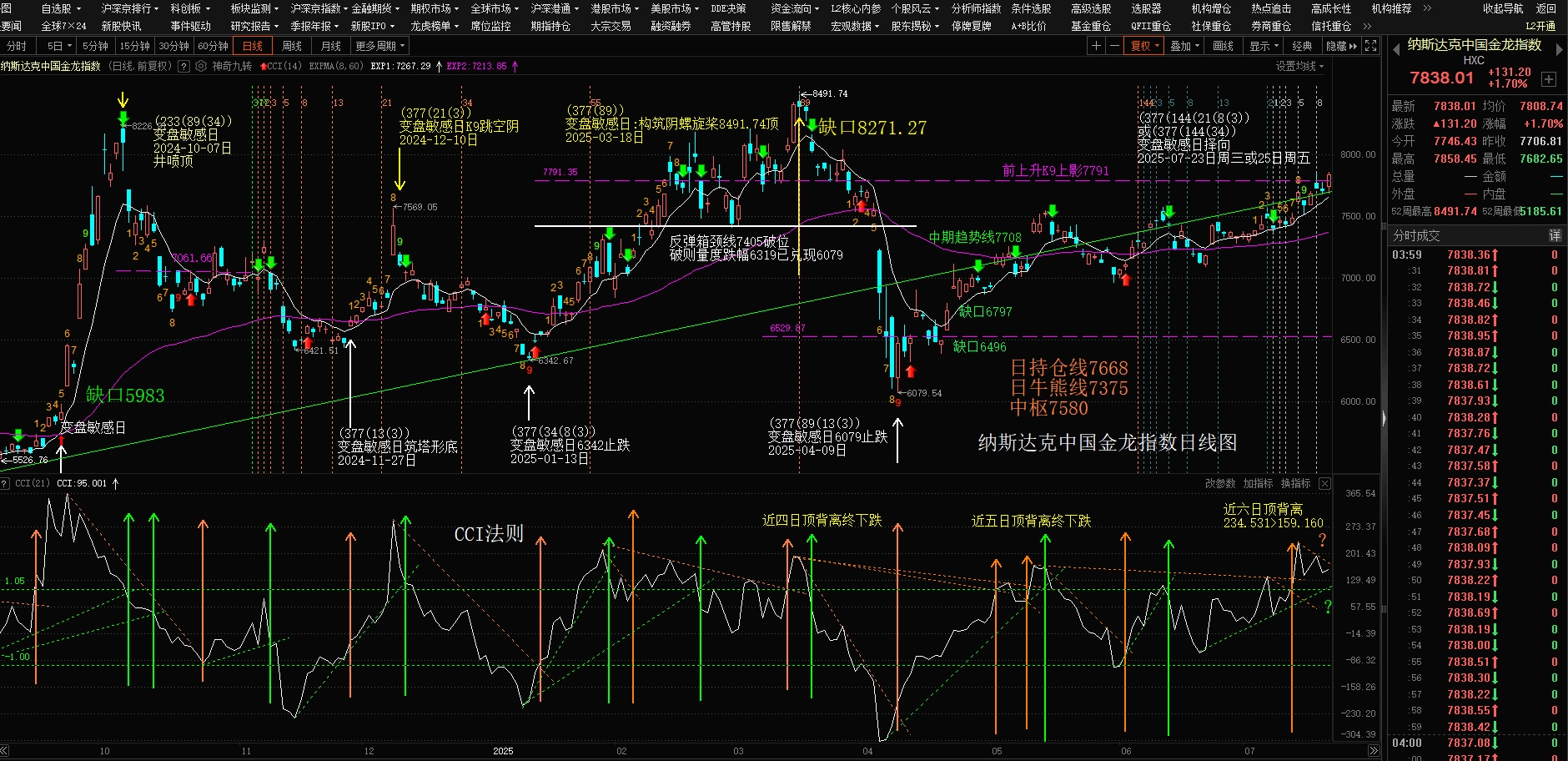Click the CCI:95.001 up-arrow marker
The image size is (1568, 761).
click(115, 483)
